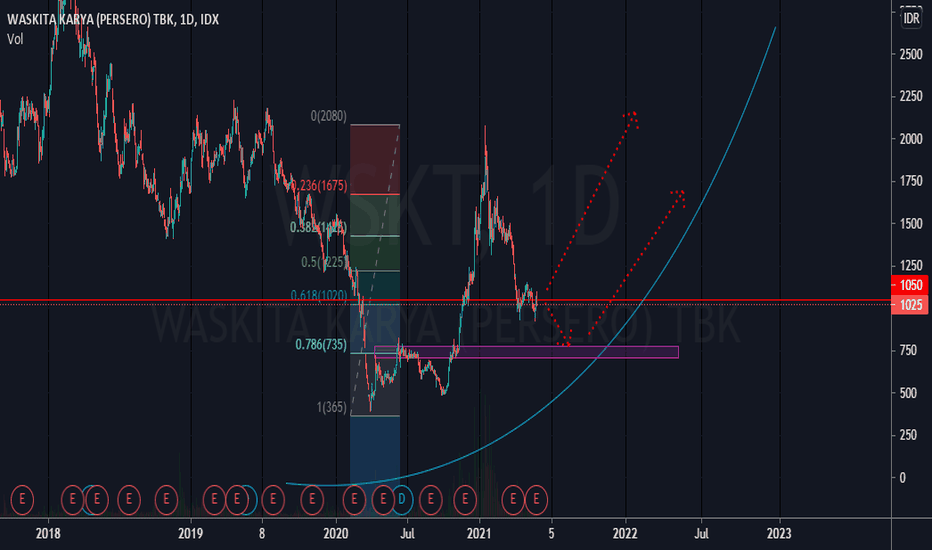Click the 2000 price axis value

[x=911, y=139]
